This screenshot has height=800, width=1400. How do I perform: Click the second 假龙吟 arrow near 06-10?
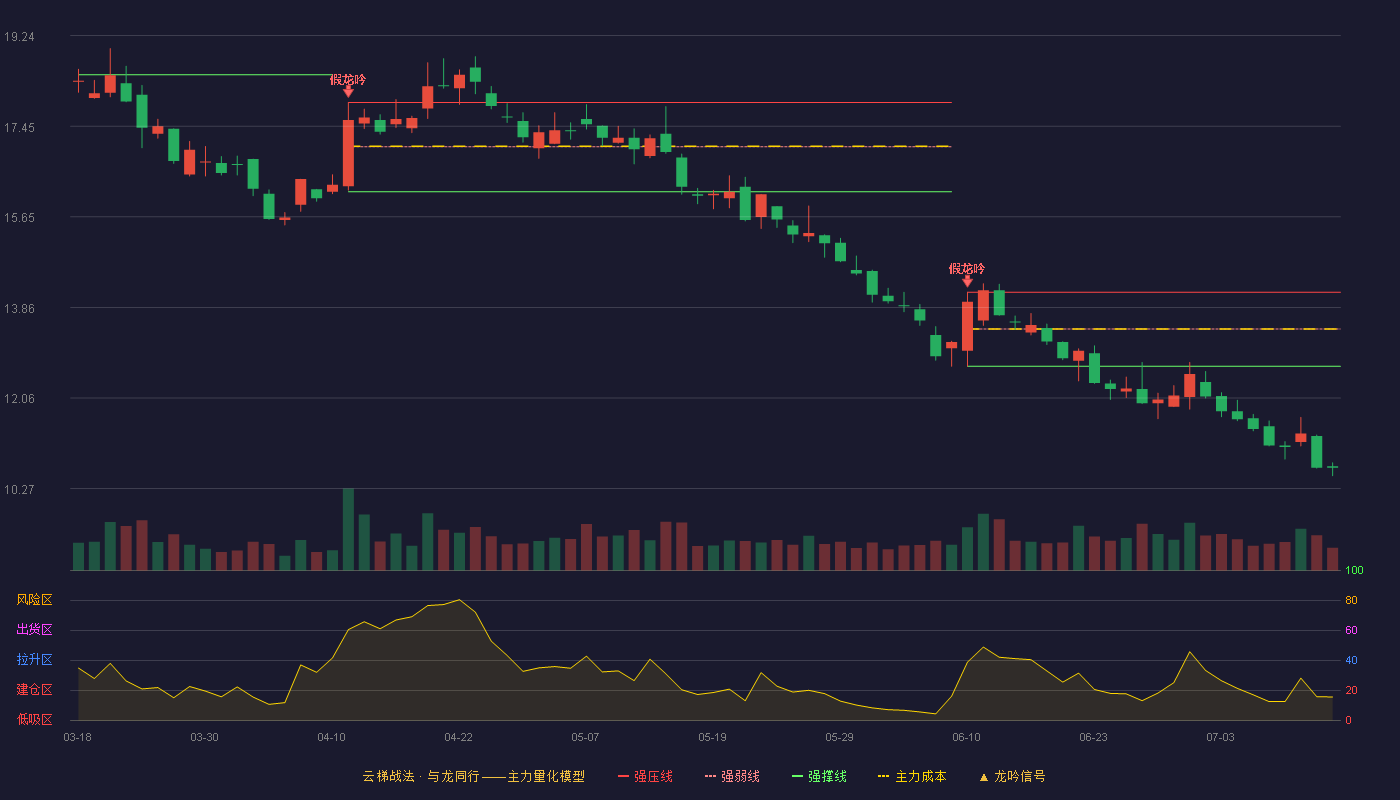click(x=967, y=282)
